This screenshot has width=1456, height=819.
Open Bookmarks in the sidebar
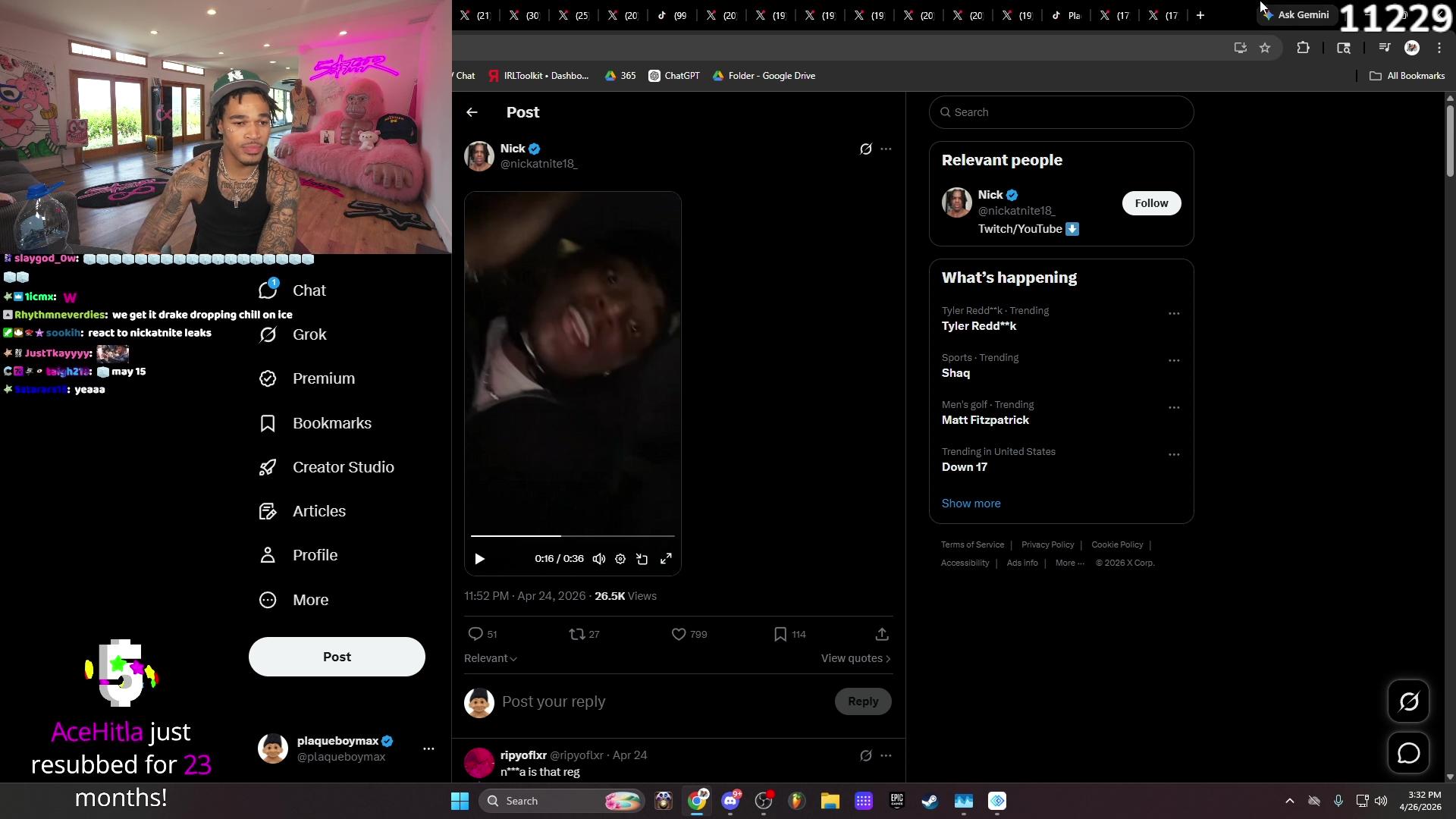click(331, 423)
